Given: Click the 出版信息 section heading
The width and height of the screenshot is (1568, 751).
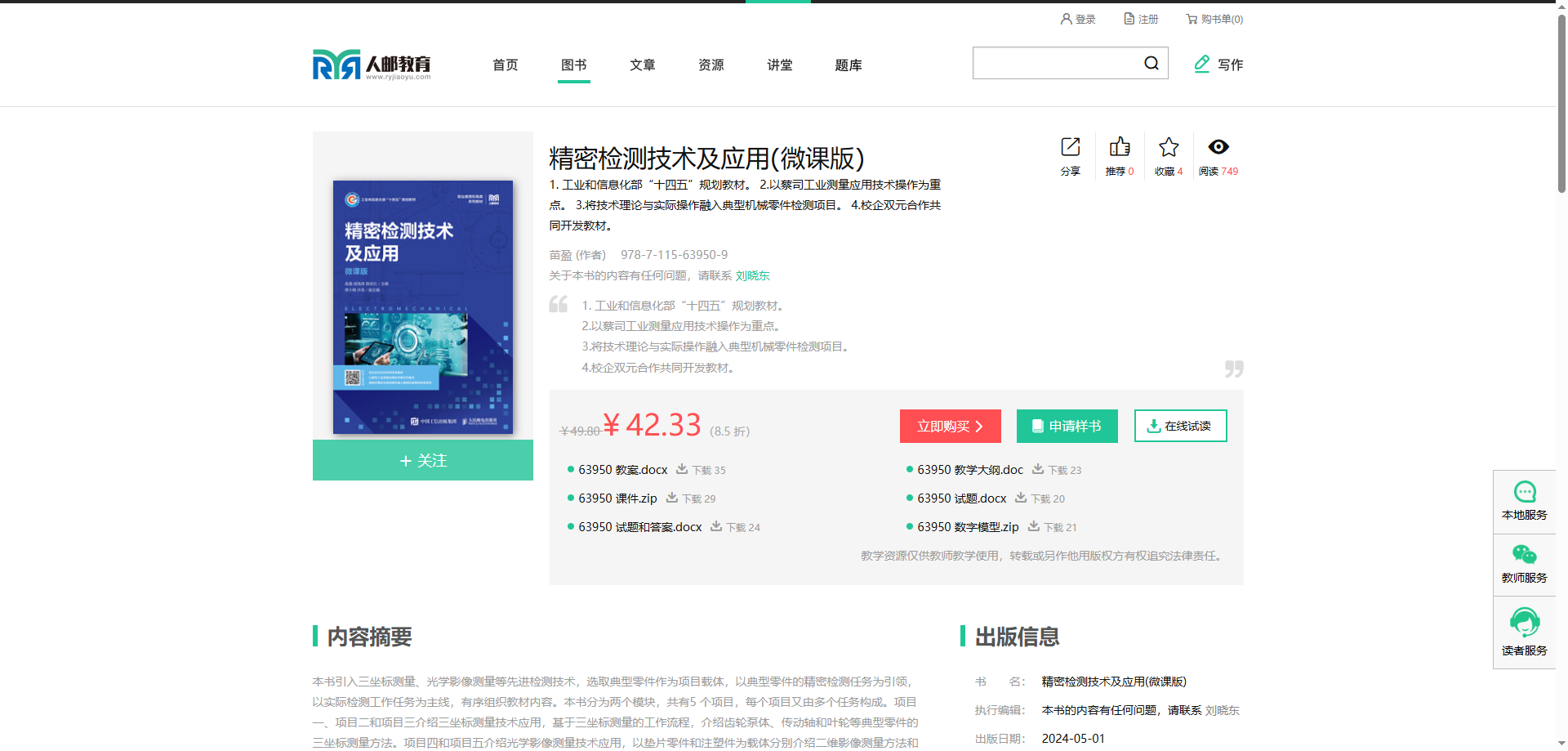Looking at the screenshot, I should point(1018,637).
